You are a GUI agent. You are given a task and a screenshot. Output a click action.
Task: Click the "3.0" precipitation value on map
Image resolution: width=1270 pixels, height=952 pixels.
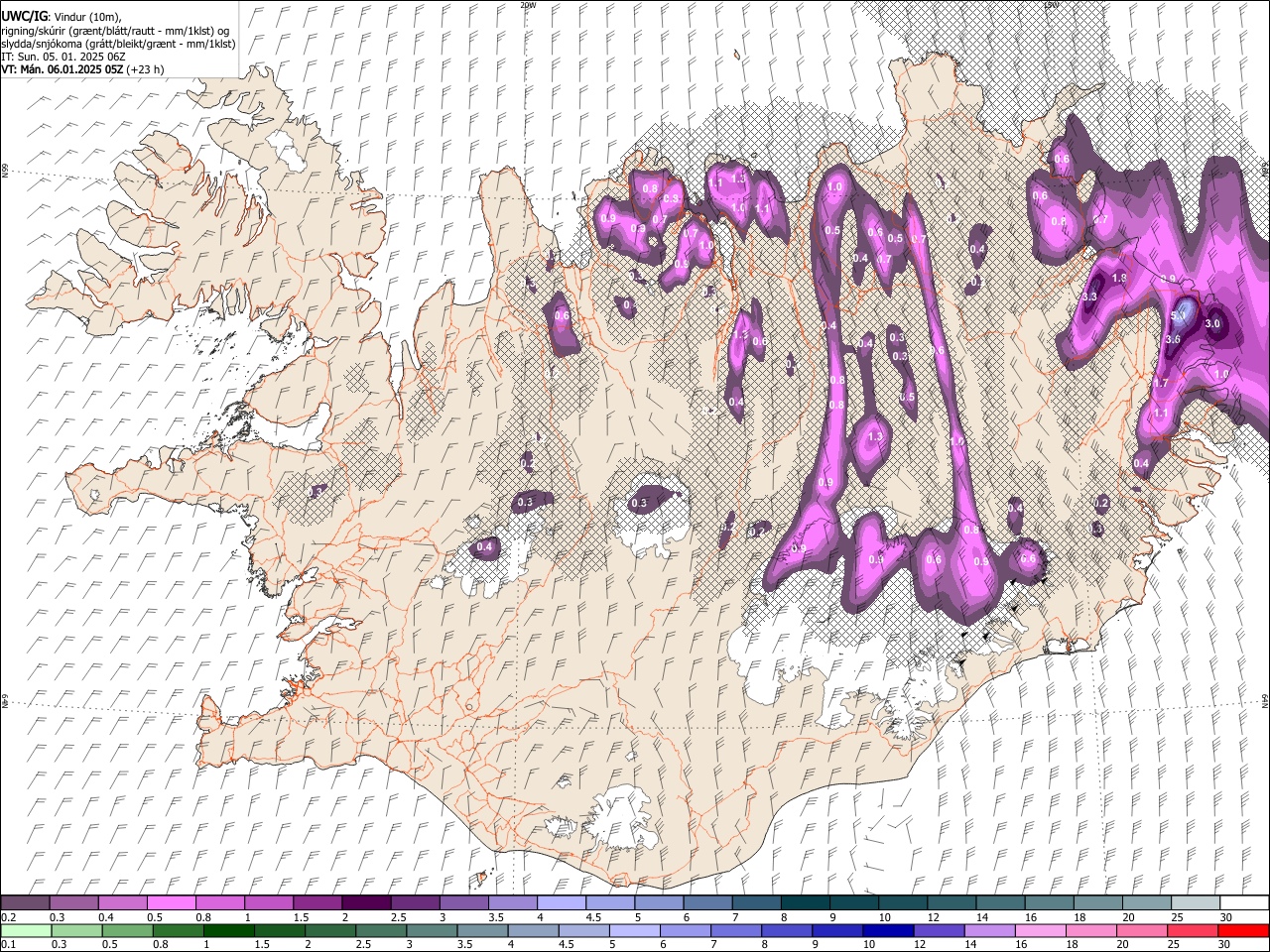coord(1212,324)
